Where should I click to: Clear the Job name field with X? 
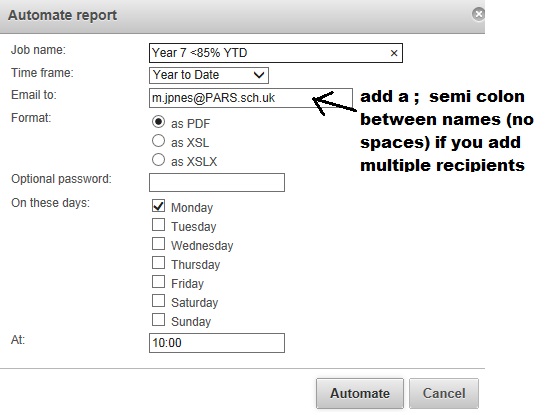394,53
